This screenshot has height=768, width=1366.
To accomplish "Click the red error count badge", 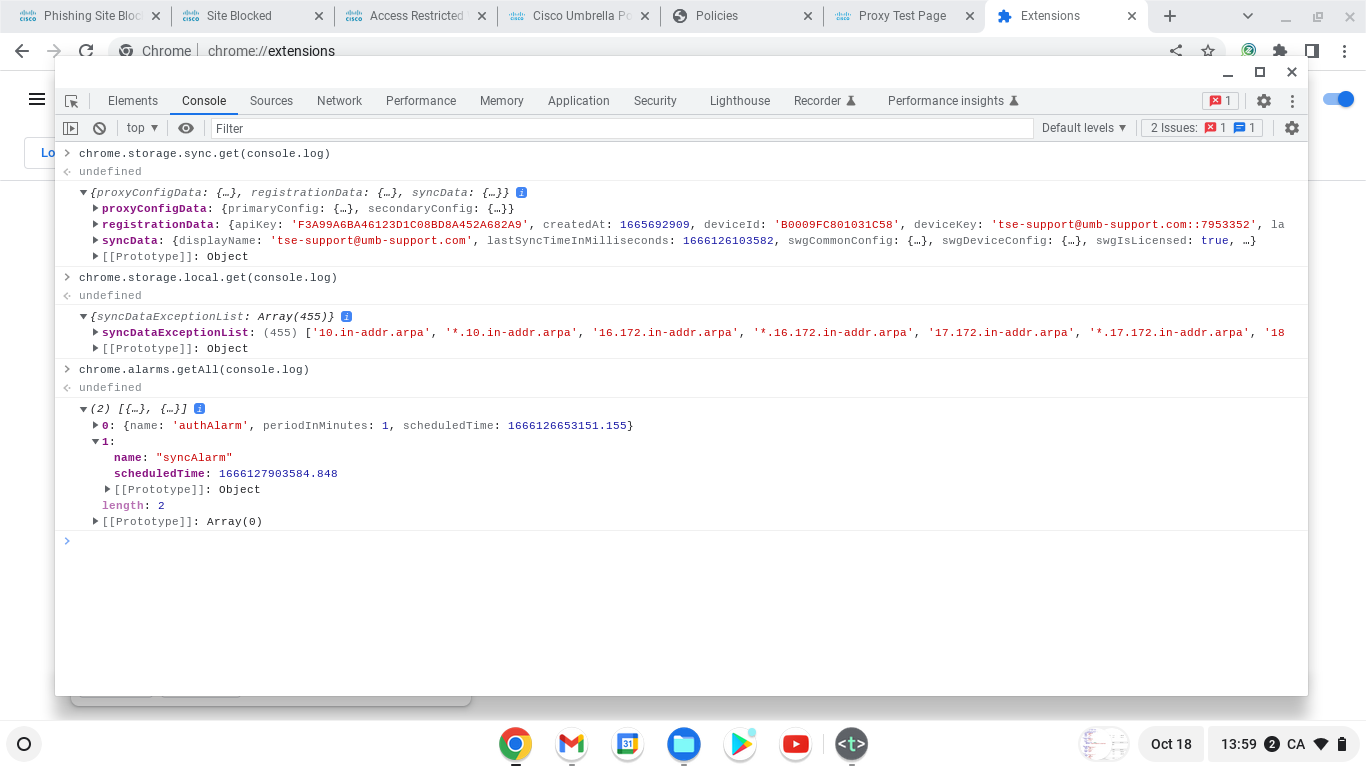I will (x=1220, y=101).
